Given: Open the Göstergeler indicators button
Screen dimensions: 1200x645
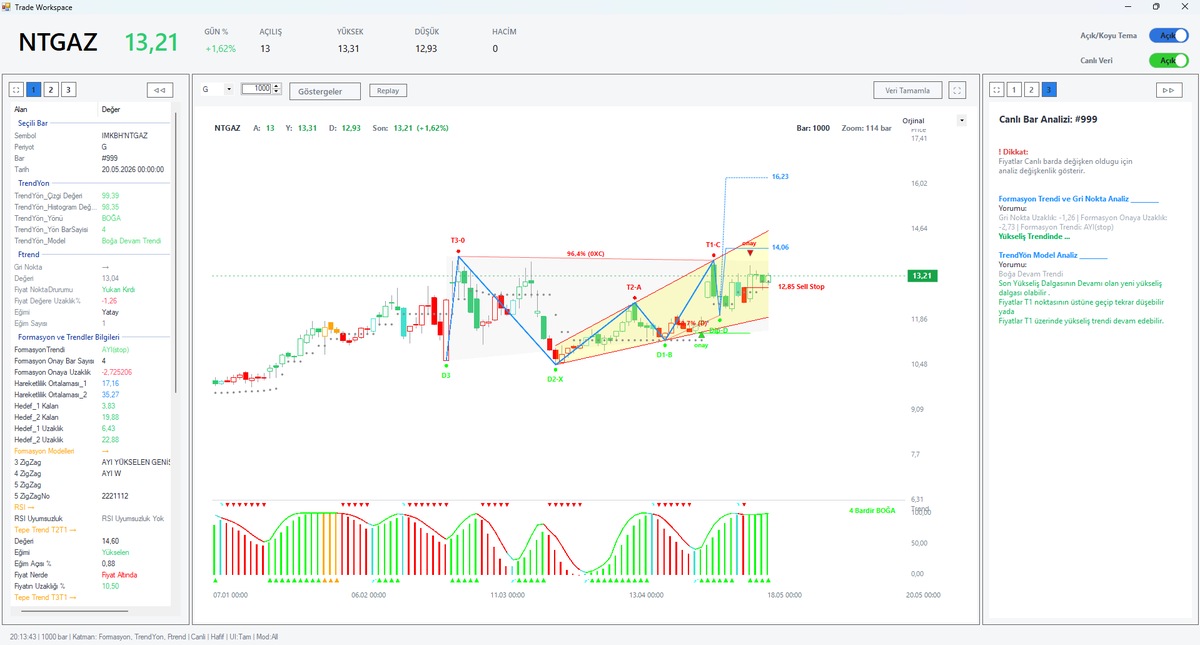Looking at the screenshot, I should click(x=325, y=91).
